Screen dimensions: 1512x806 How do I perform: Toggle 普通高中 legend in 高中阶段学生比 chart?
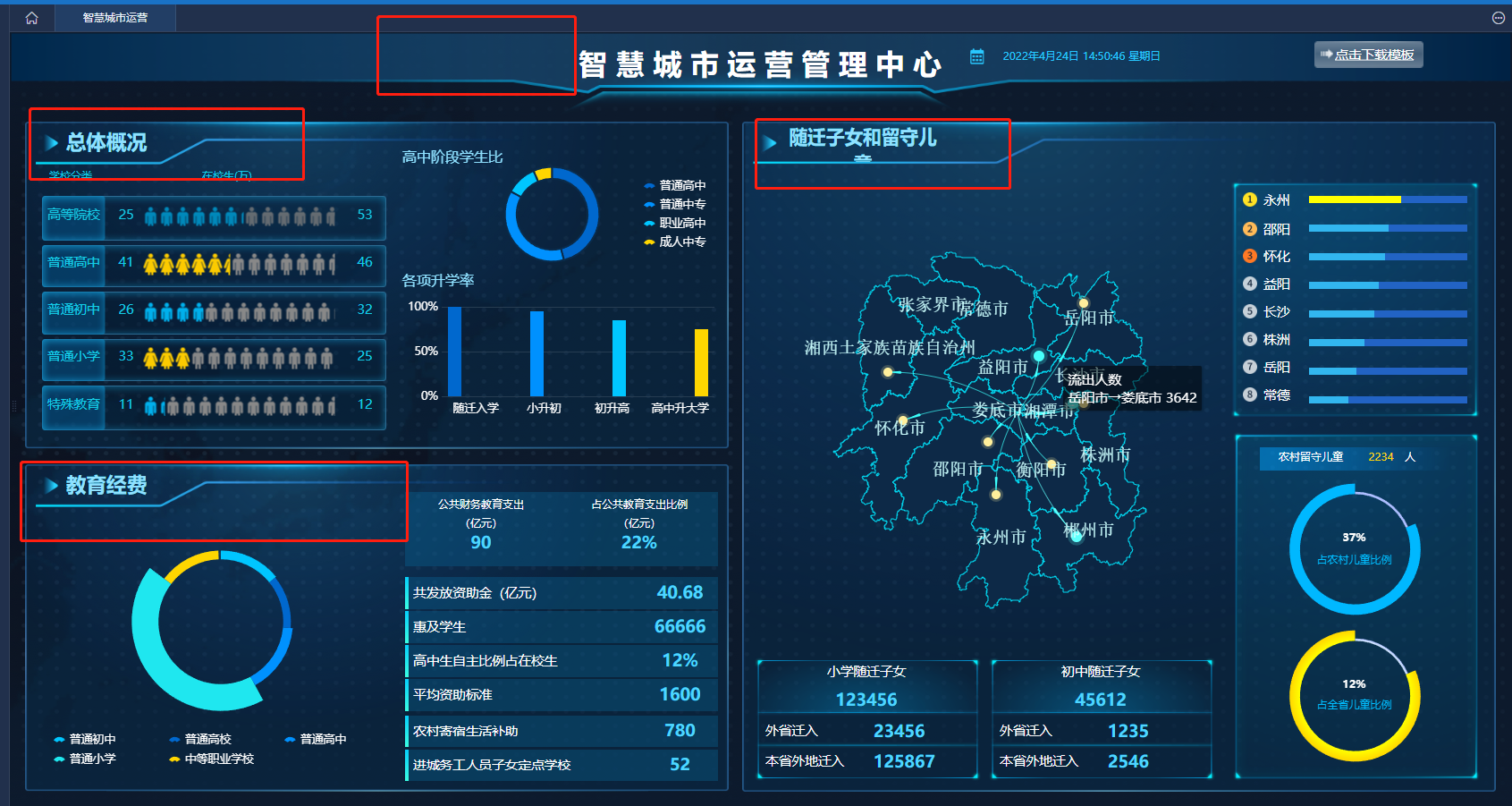[x=675, y=185]
